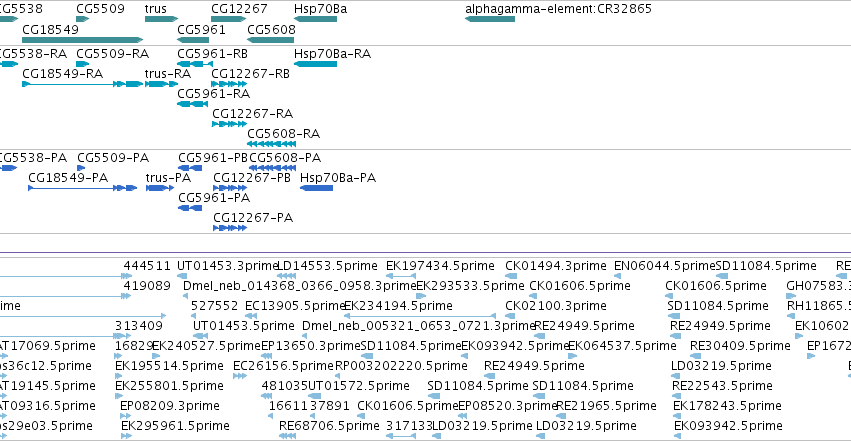Click the 444511 EST label
Screen dimensions: 851x441
147,266
